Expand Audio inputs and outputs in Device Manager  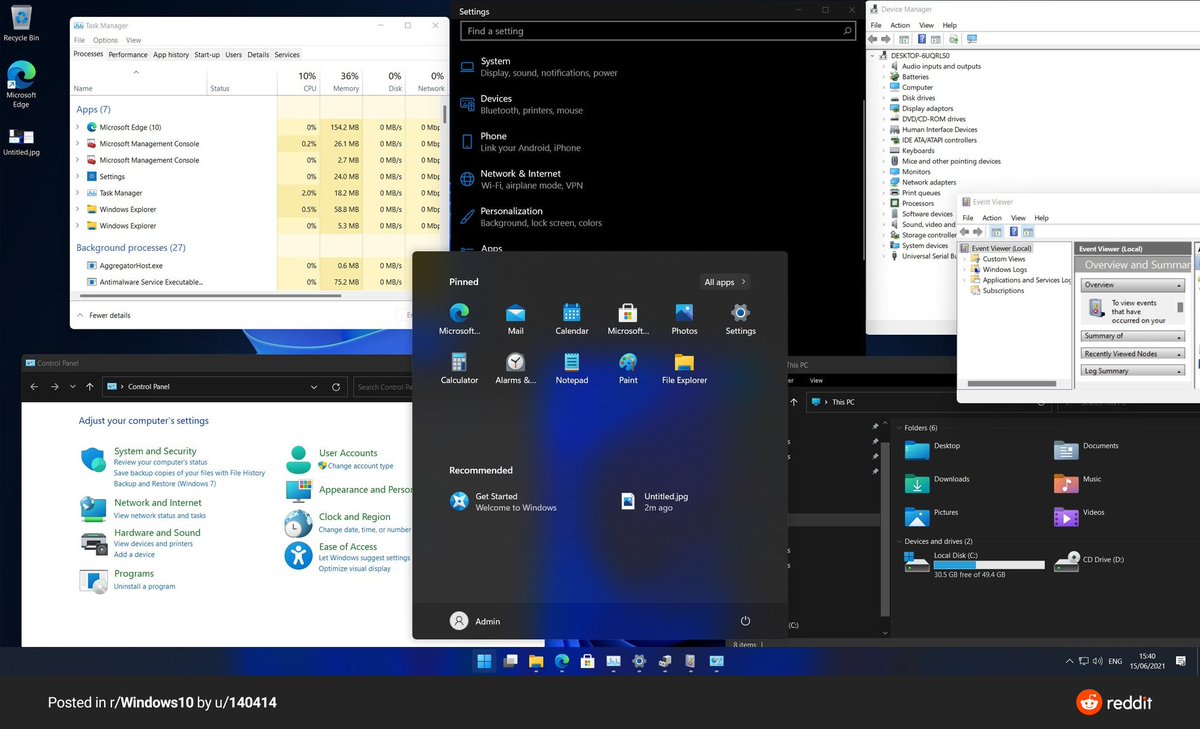(x=884, y=66)
